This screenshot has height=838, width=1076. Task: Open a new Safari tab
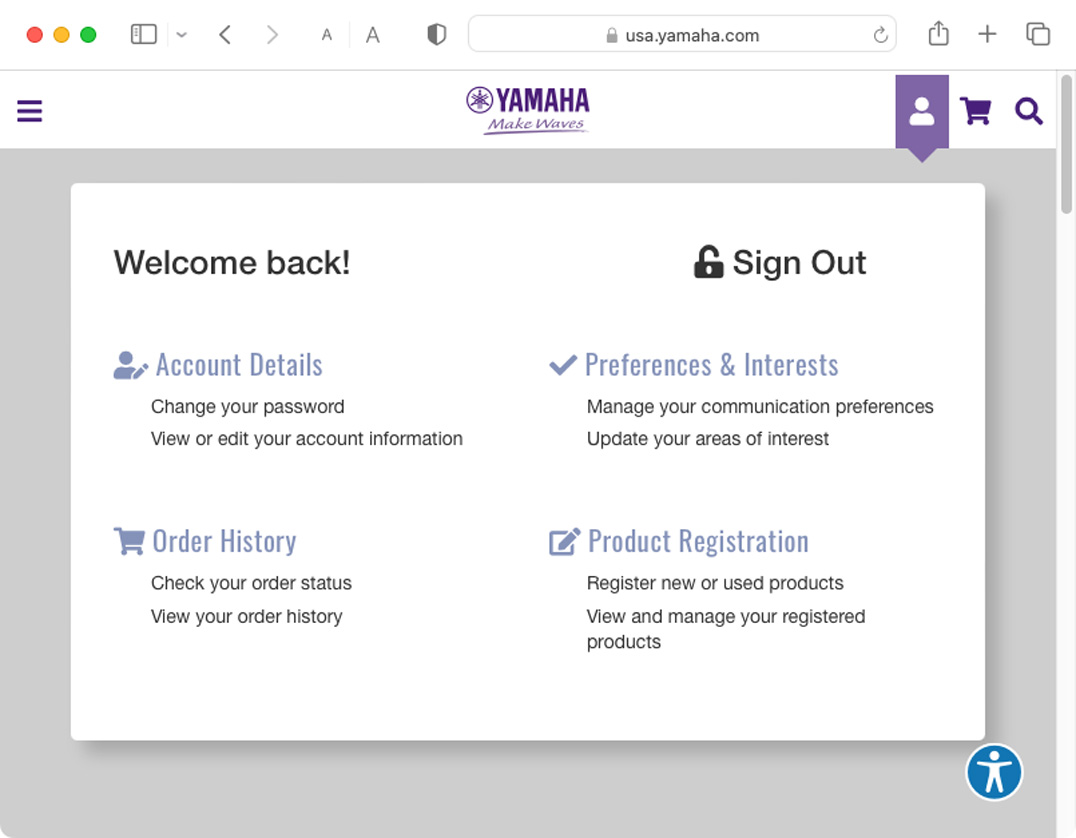(x=987, y=35)
